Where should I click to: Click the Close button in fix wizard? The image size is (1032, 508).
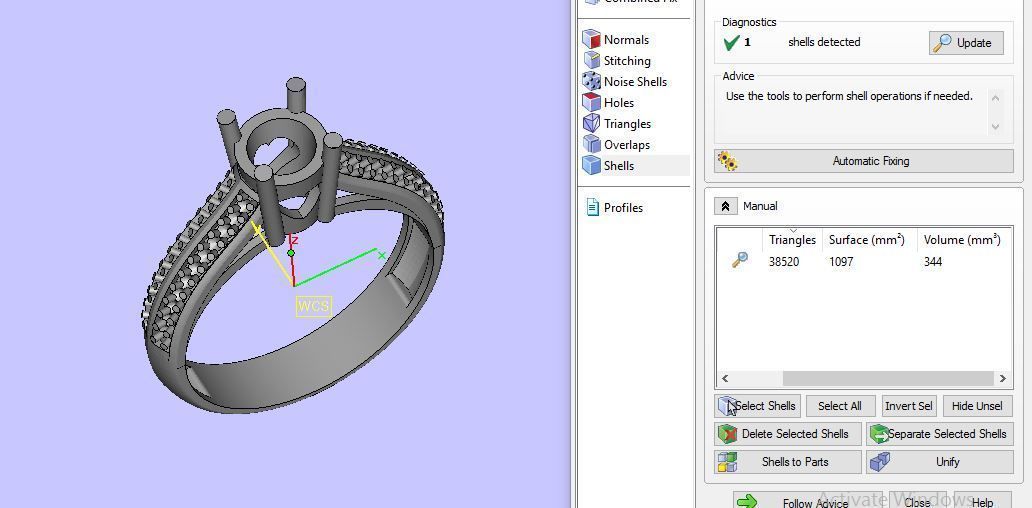coord(917,501)
